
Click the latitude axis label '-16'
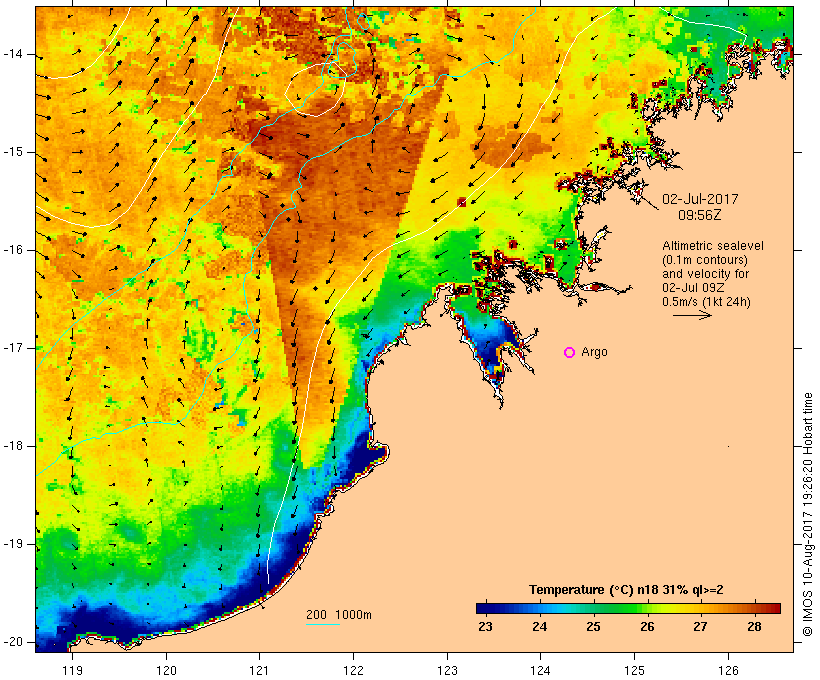pos(13,250)
